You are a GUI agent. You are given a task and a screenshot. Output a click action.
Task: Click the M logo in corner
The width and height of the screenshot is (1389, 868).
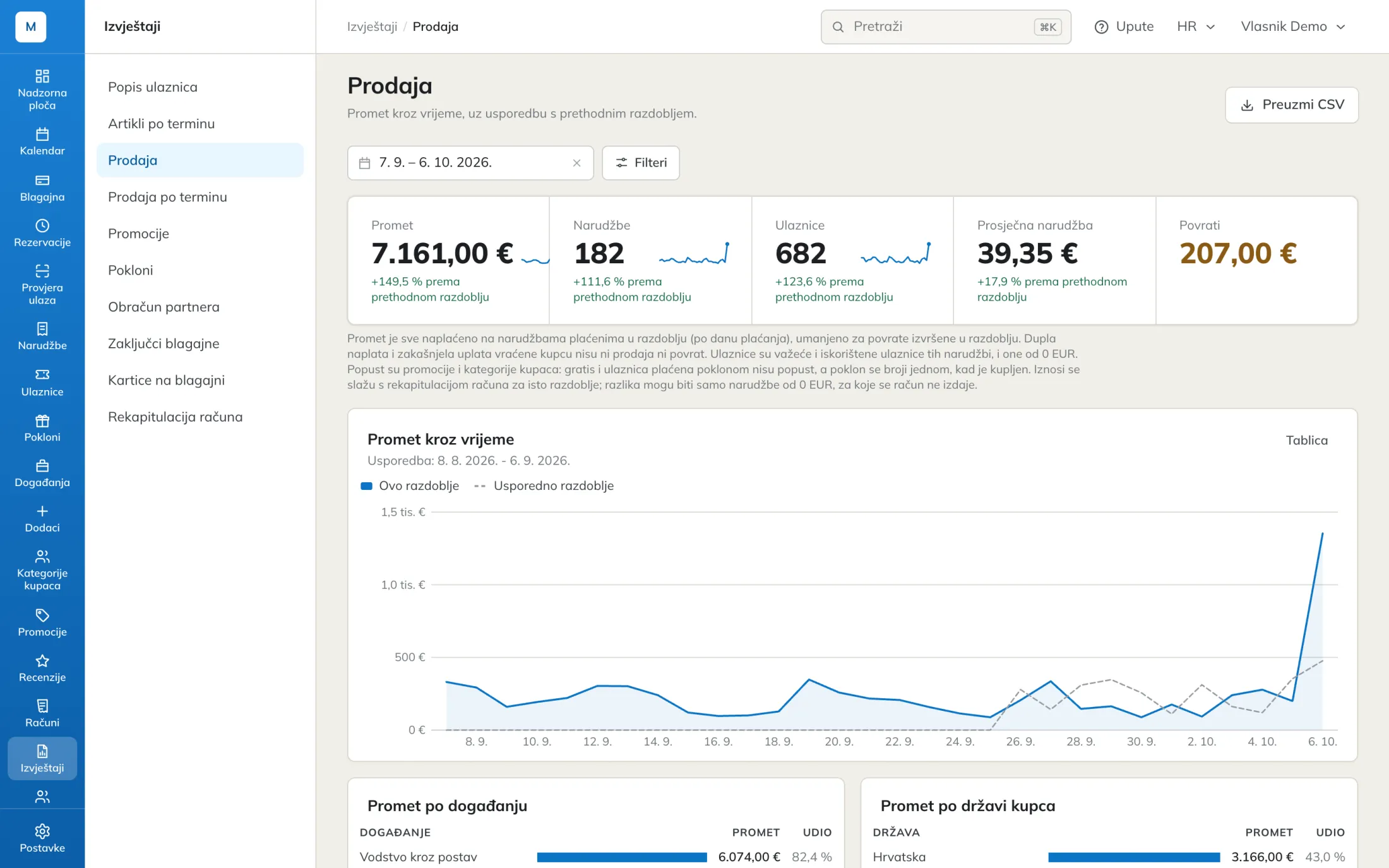click(31, 27)
